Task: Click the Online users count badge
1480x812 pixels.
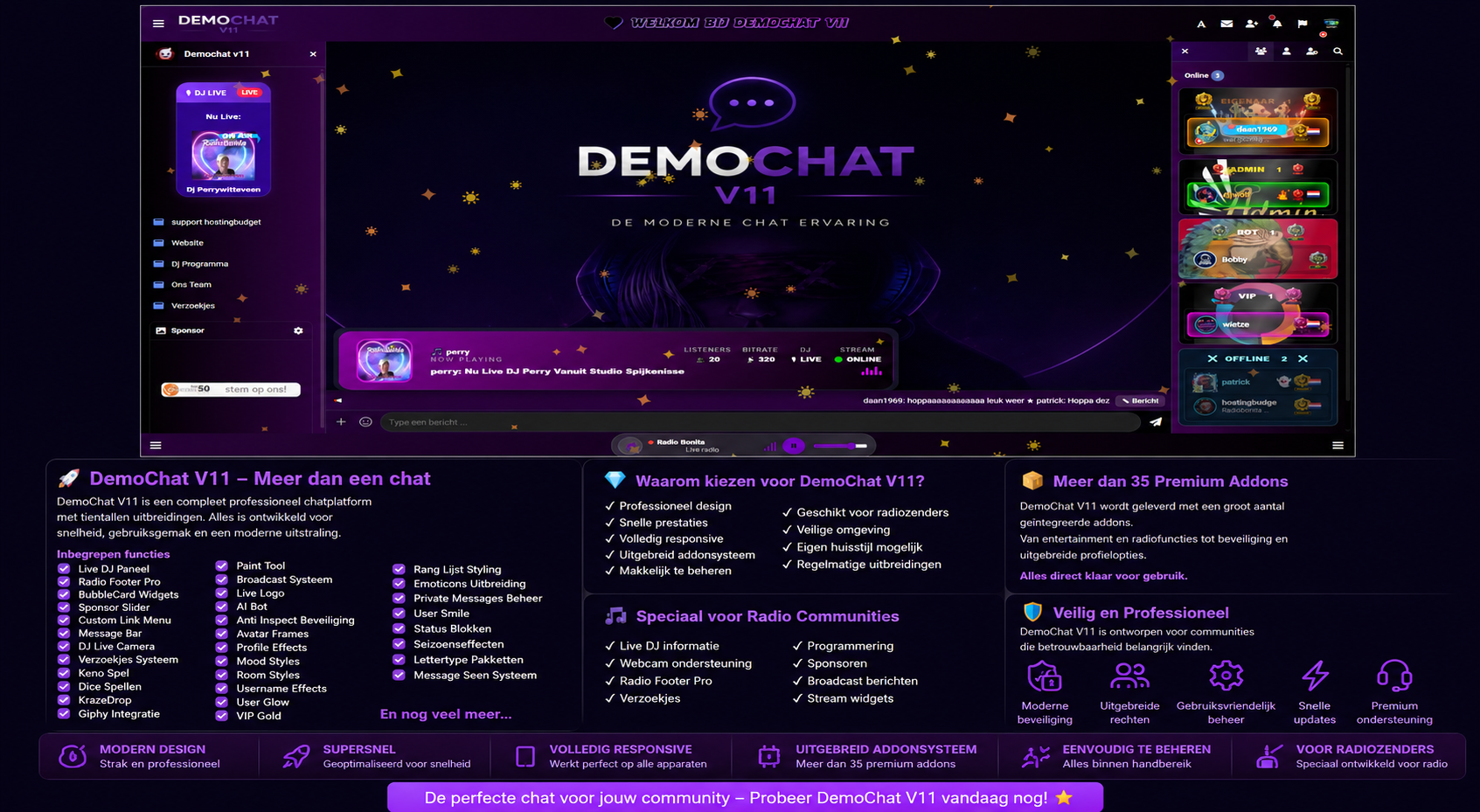Action: coord(1218,75)
